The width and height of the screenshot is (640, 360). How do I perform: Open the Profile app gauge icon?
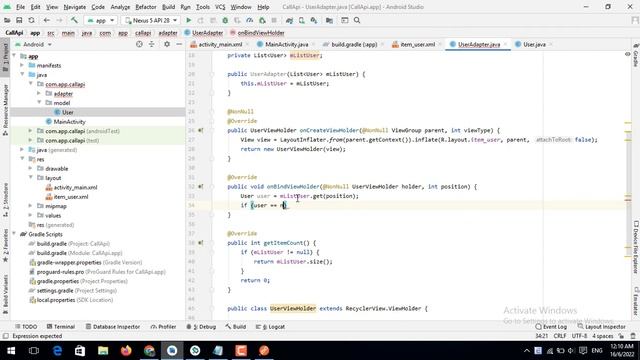tap(249, 20)
